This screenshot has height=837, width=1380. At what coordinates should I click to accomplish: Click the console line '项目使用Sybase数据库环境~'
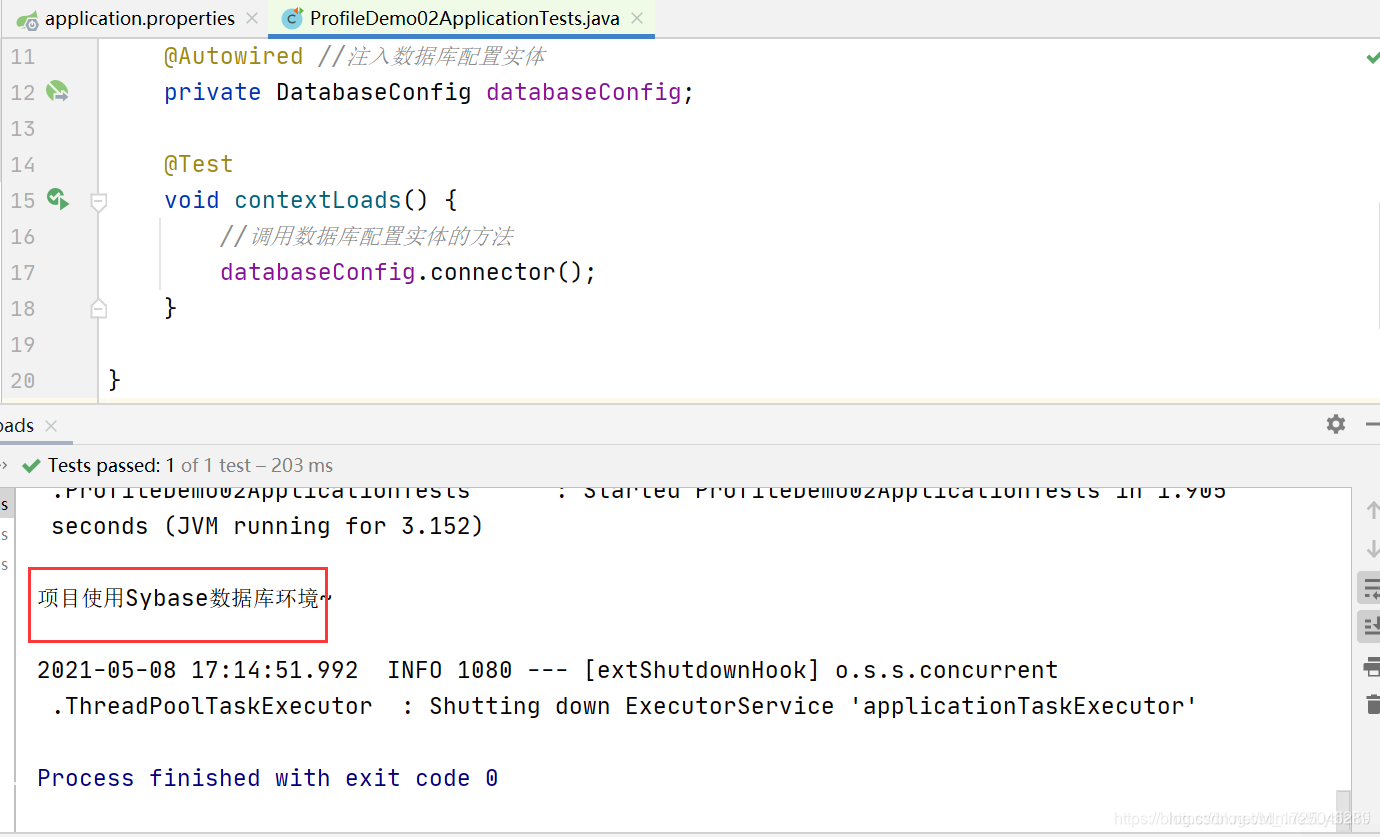pyautogui.click(x=185, y=598)
